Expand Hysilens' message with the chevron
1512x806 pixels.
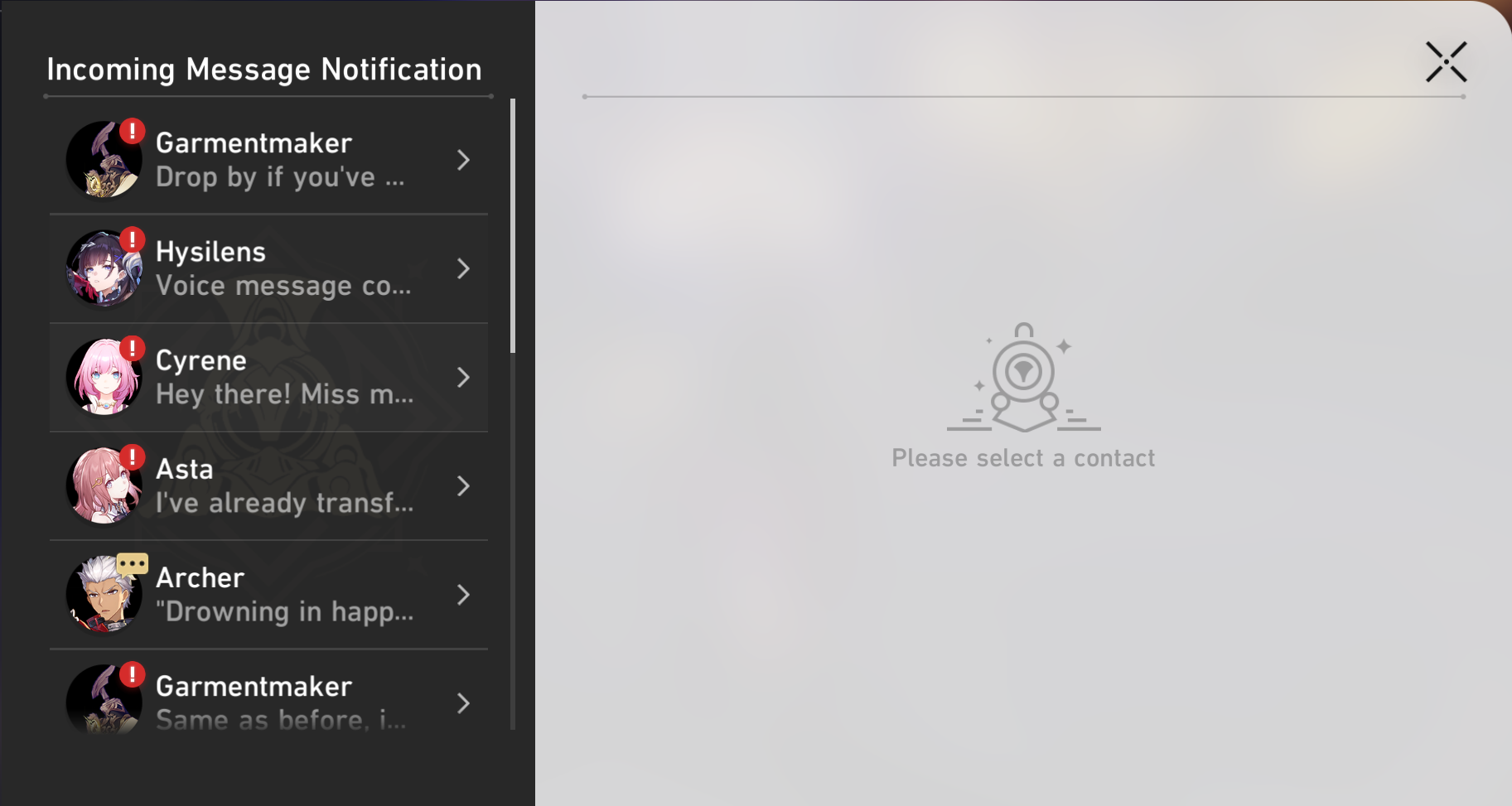tap(464, 268)
